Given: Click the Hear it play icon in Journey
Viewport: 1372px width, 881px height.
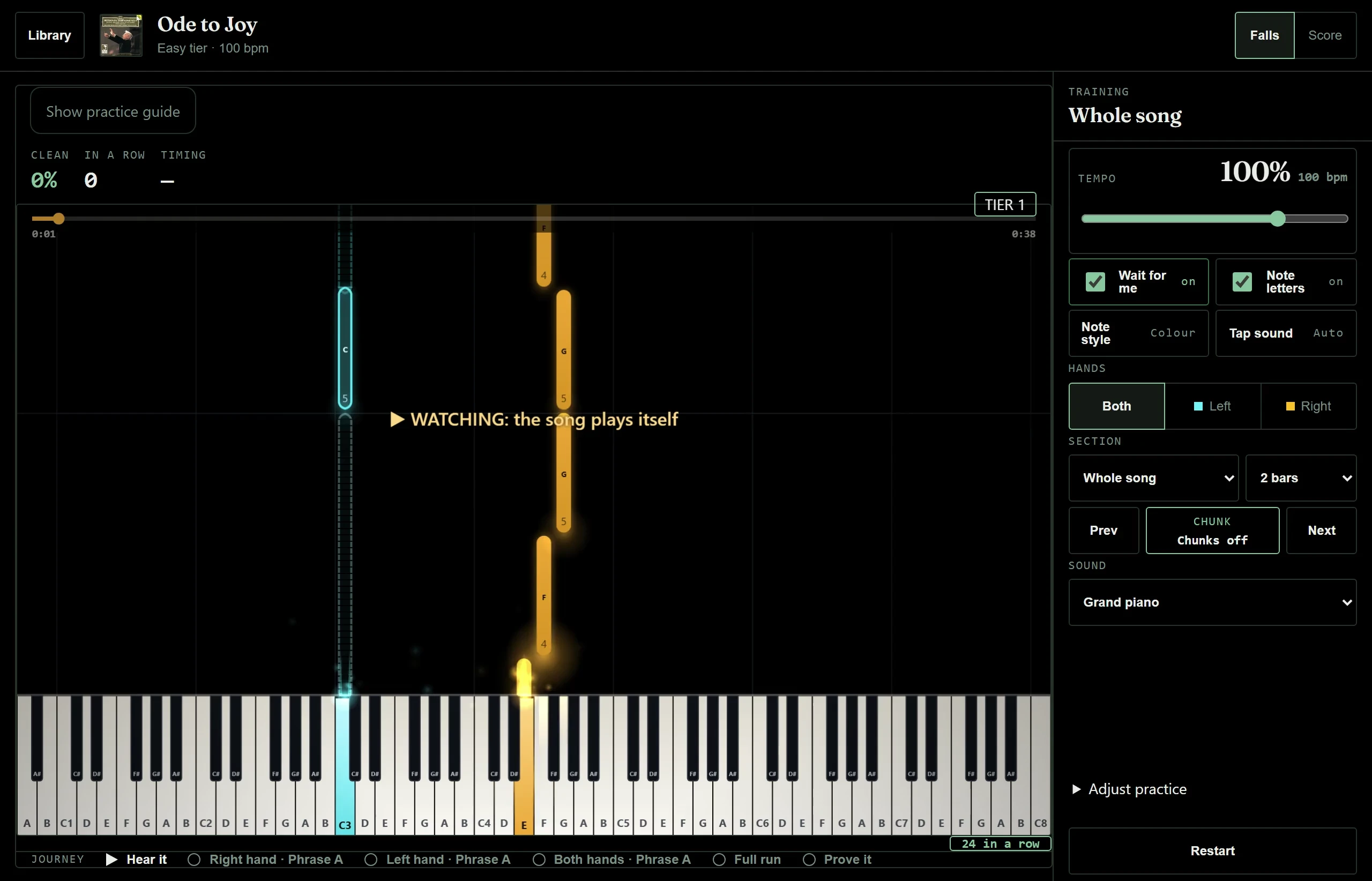Looking at the screenshot, I should 111,859.
